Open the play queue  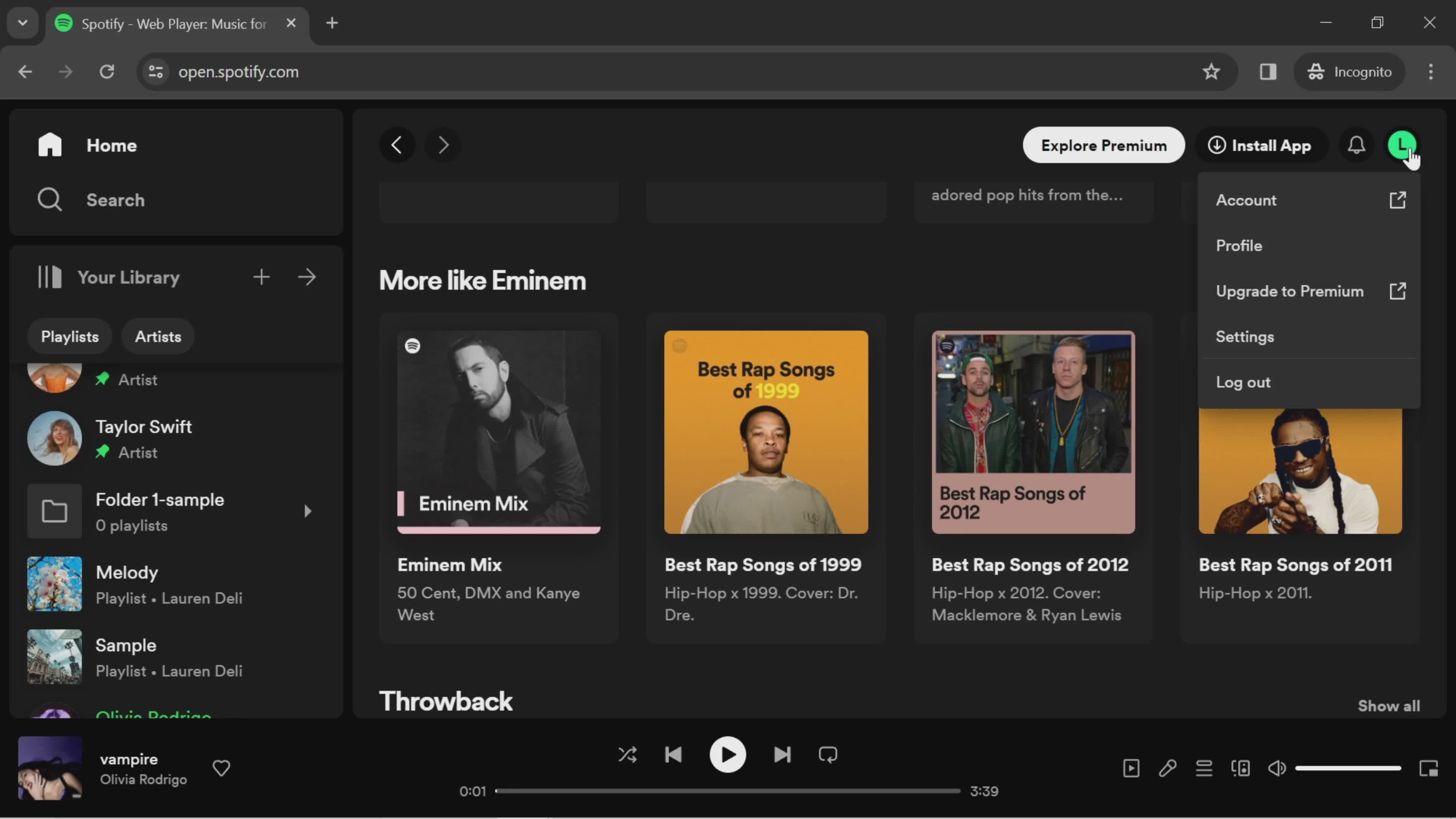pos(1204,768)
